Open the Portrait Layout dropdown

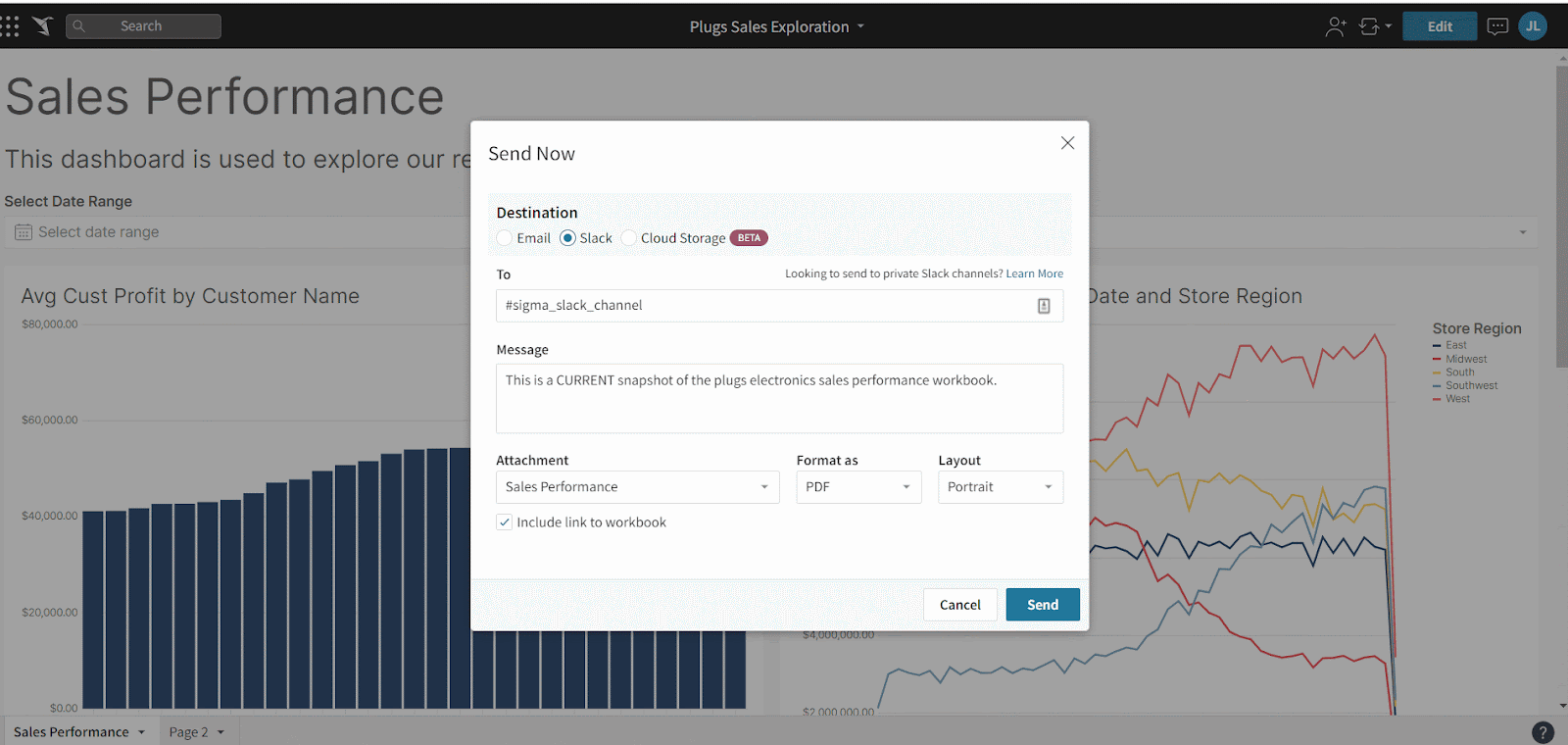point(1001,487)
